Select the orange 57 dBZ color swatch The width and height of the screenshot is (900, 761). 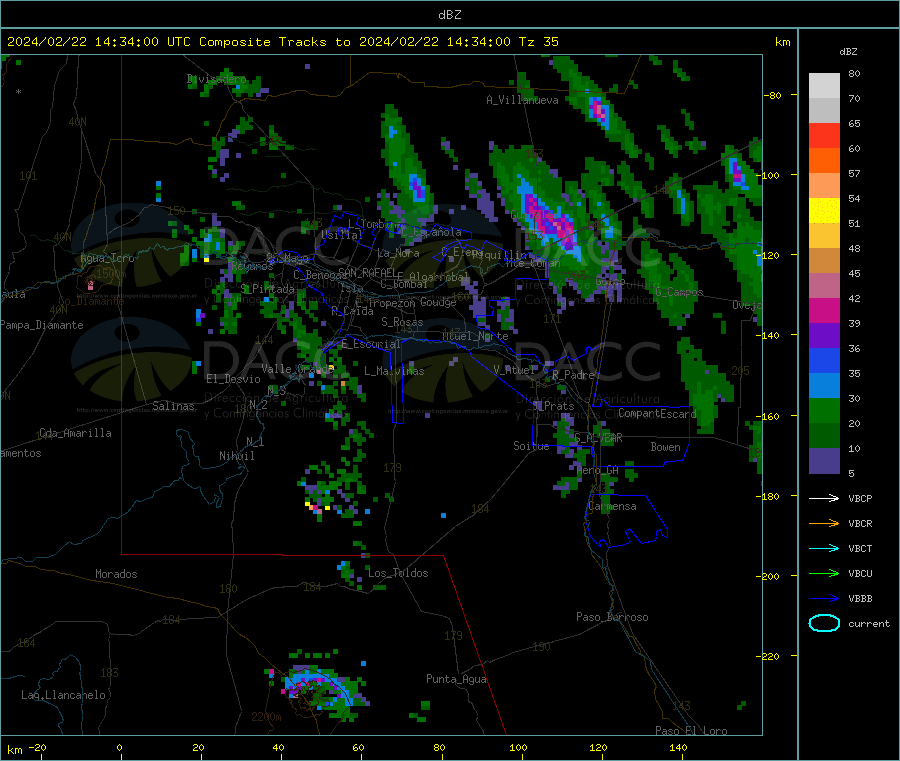click(824, 161)
